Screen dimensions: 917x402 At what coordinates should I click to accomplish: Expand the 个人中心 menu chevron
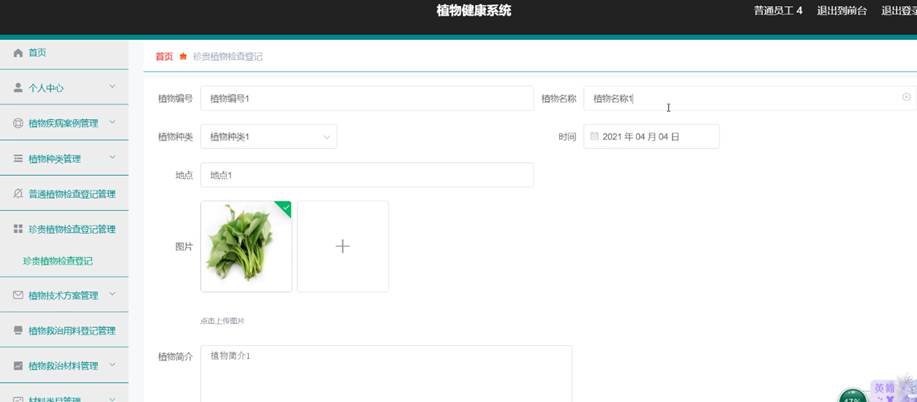tap(112, 87)
